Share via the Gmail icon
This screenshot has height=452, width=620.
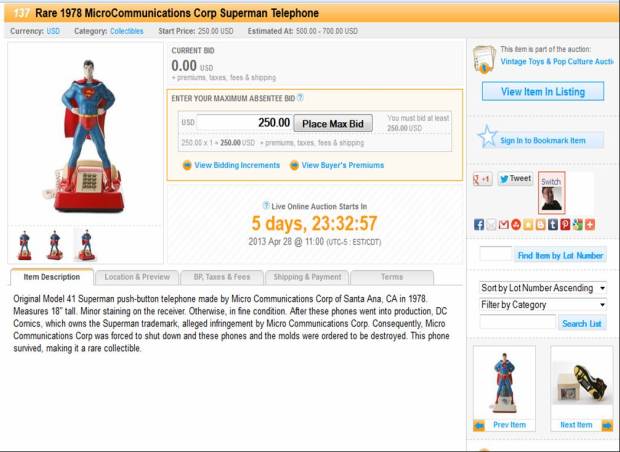click(x=503, y=225)
